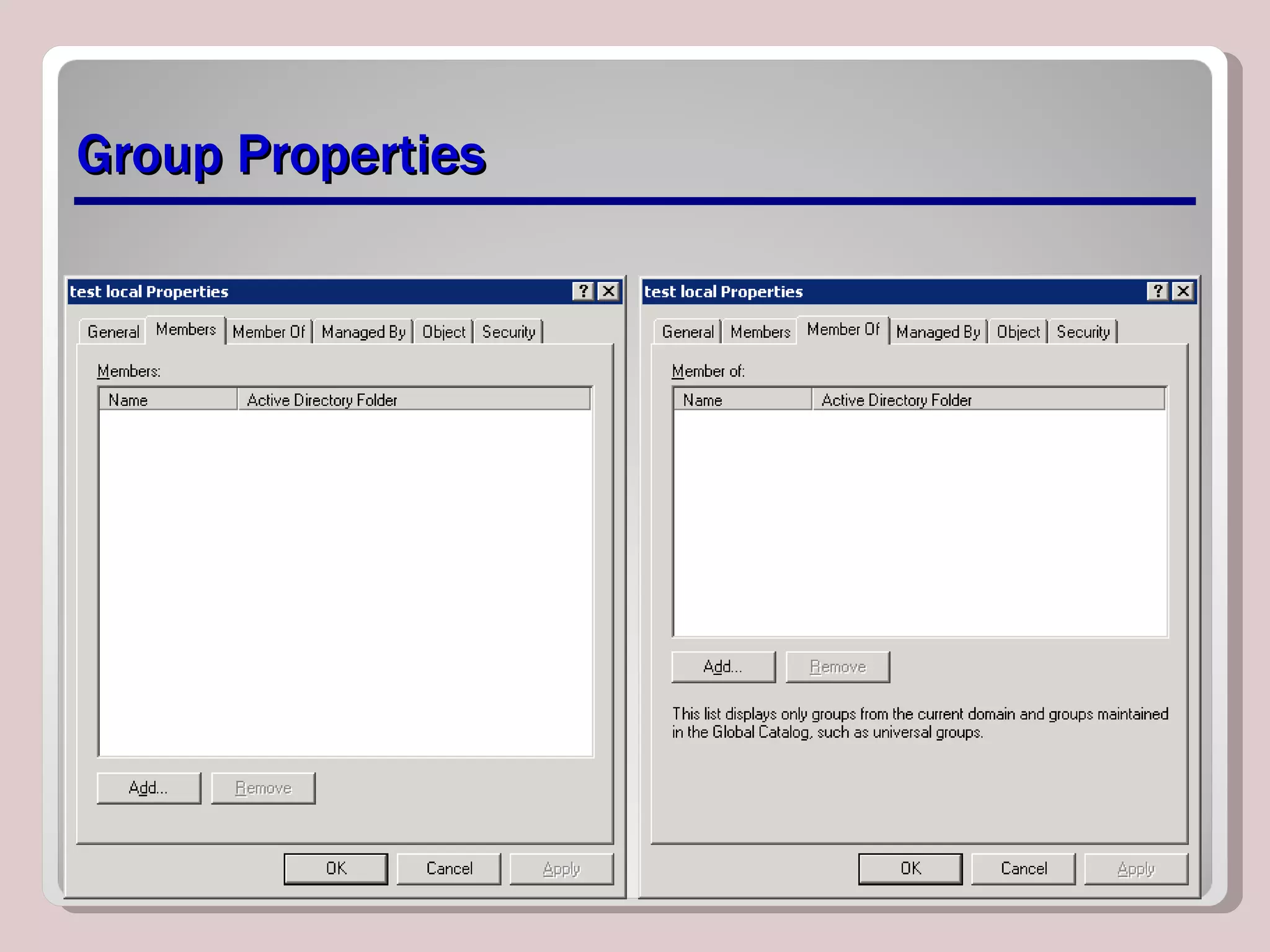Click Apply in the right dialog
Viewport: 1270px width, 952px height.
[x=1136, y=869]
